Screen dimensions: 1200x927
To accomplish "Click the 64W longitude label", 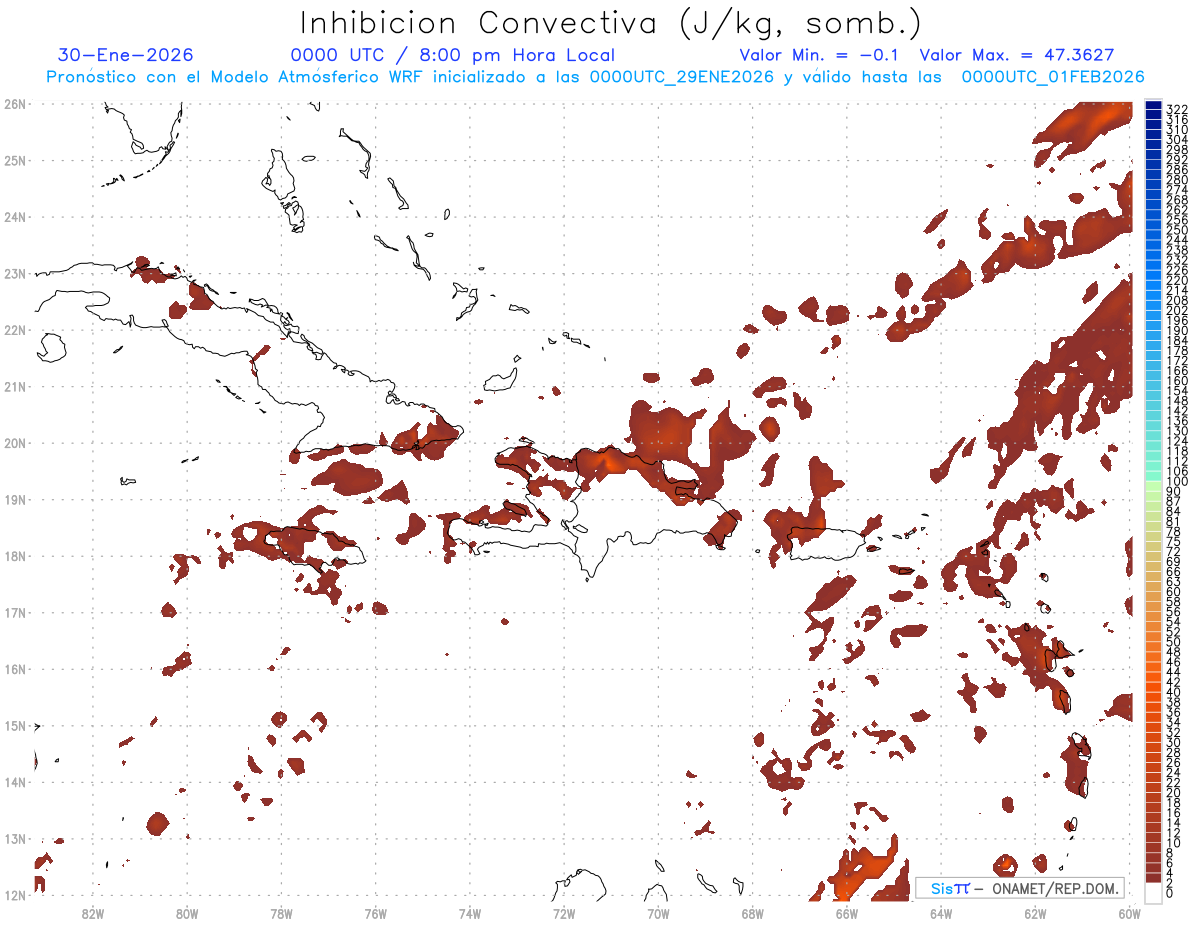I will pyautogui.click(x=940, y=913).
